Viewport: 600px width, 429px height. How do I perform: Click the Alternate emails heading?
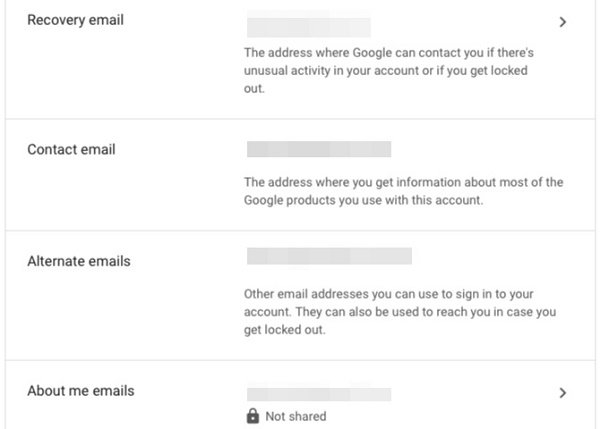[79, 261]
